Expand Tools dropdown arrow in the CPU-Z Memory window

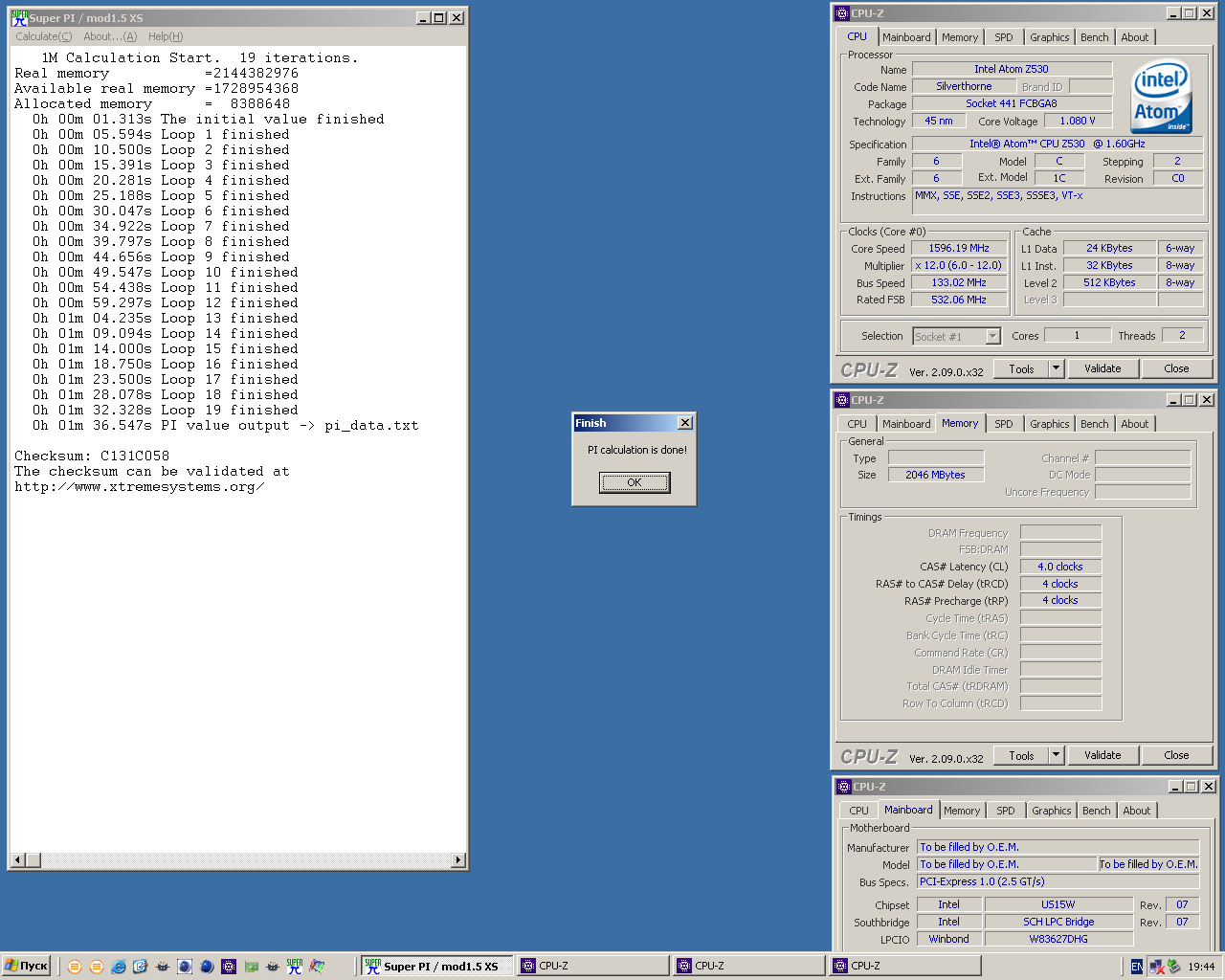coord(1057,755)
